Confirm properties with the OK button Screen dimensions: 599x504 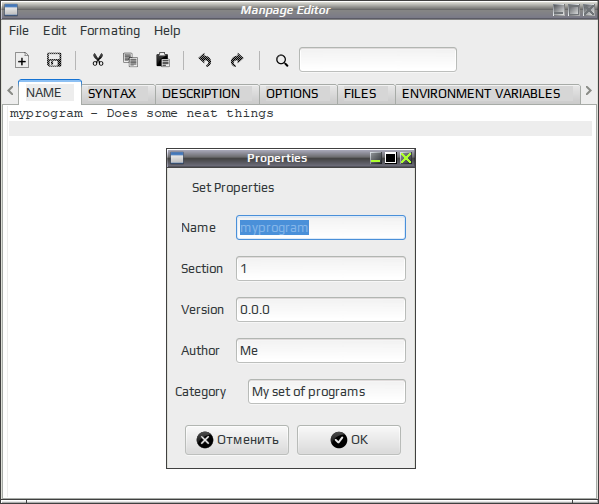pyautogui.click(x=349, y=440)
